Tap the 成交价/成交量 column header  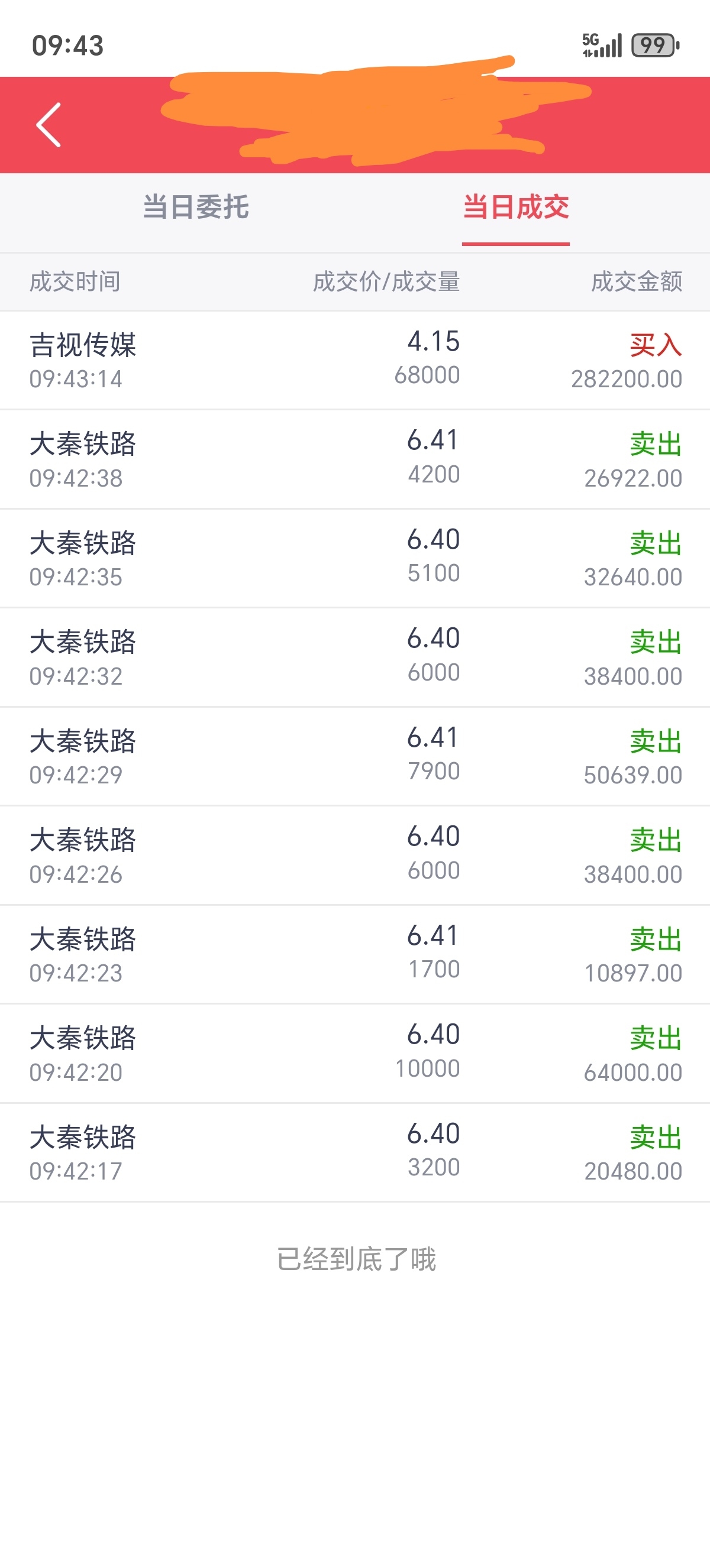point(386,282)
